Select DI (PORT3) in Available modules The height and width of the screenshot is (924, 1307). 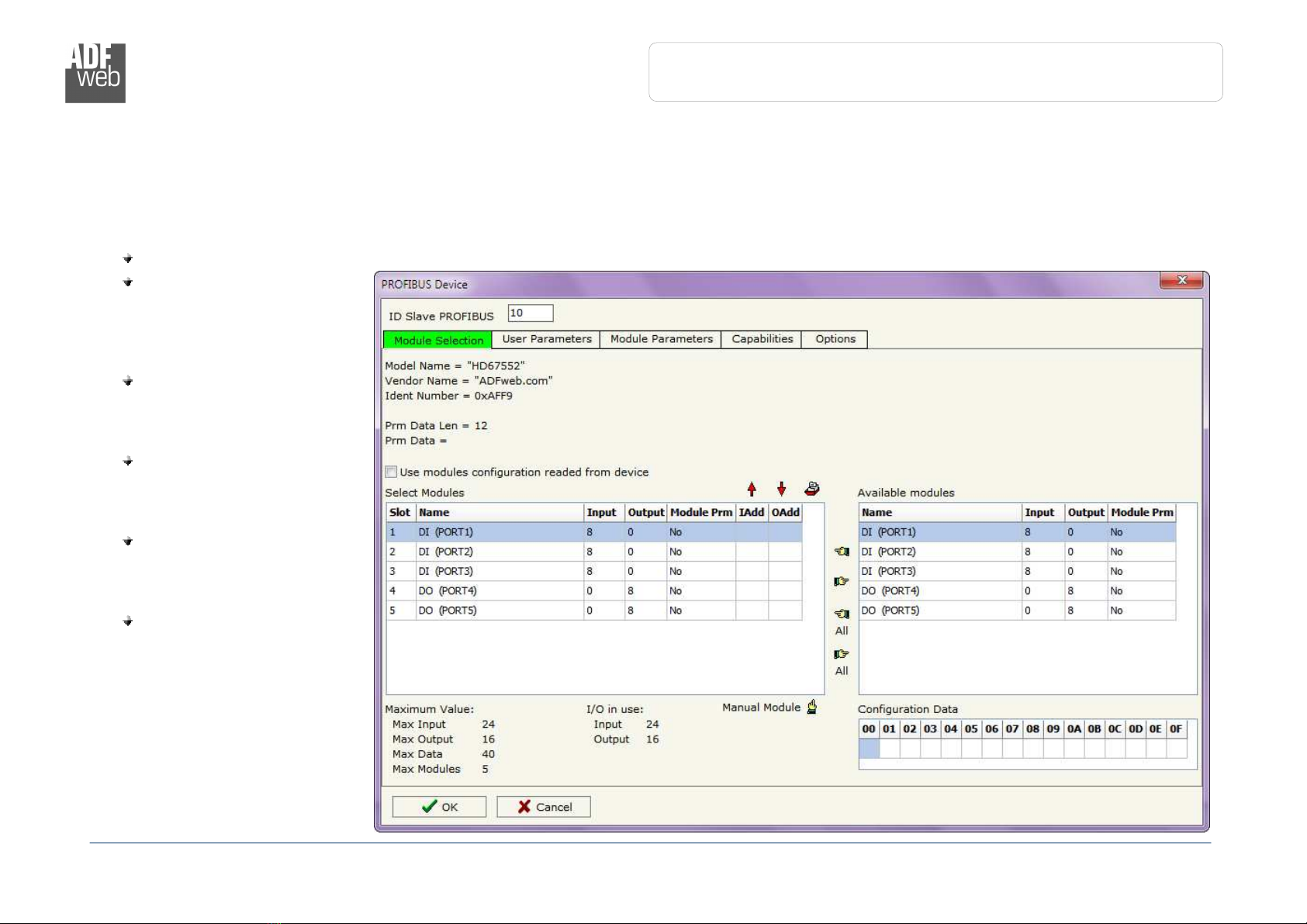point(1018,571)
